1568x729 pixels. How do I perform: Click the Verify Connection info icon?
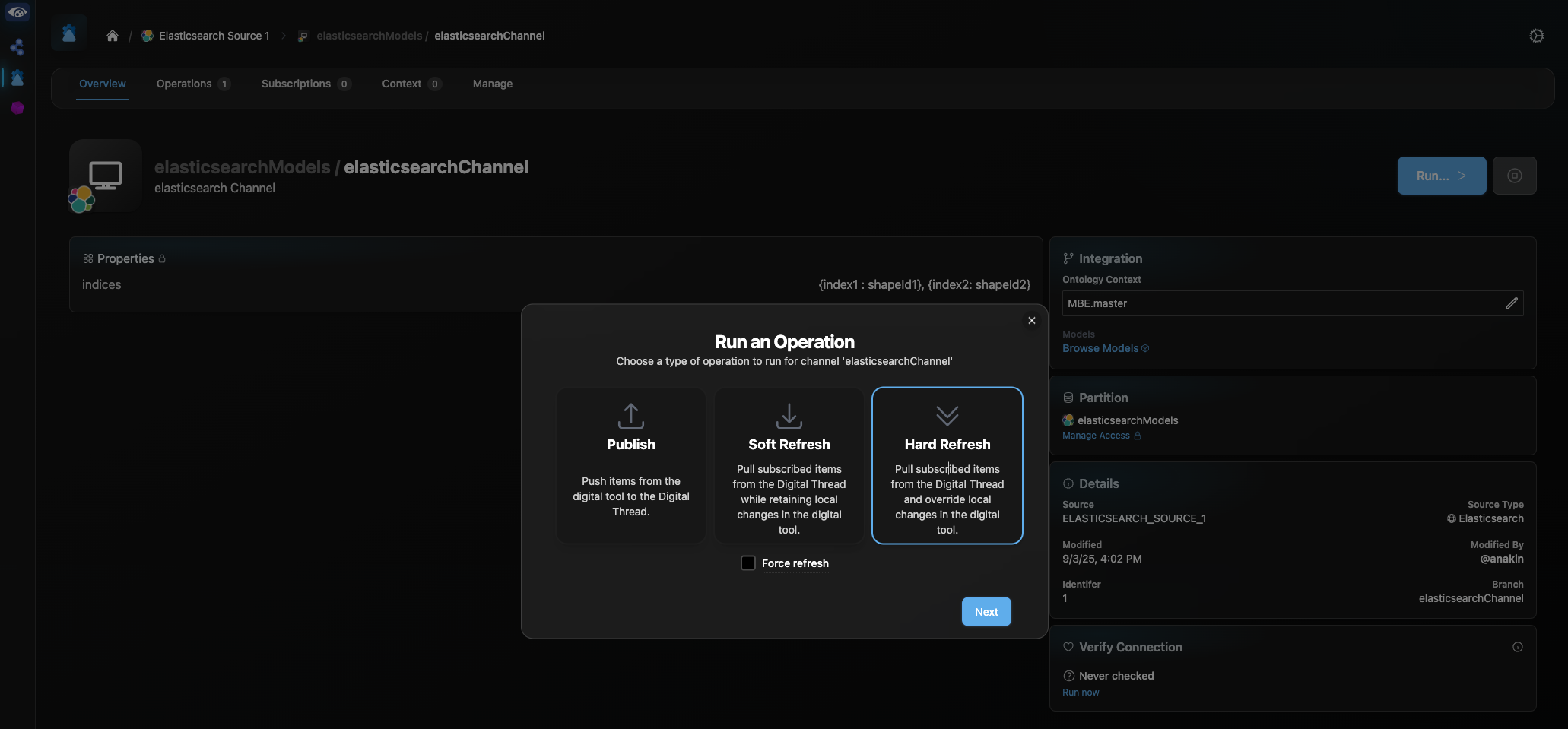click(1517, 647)
